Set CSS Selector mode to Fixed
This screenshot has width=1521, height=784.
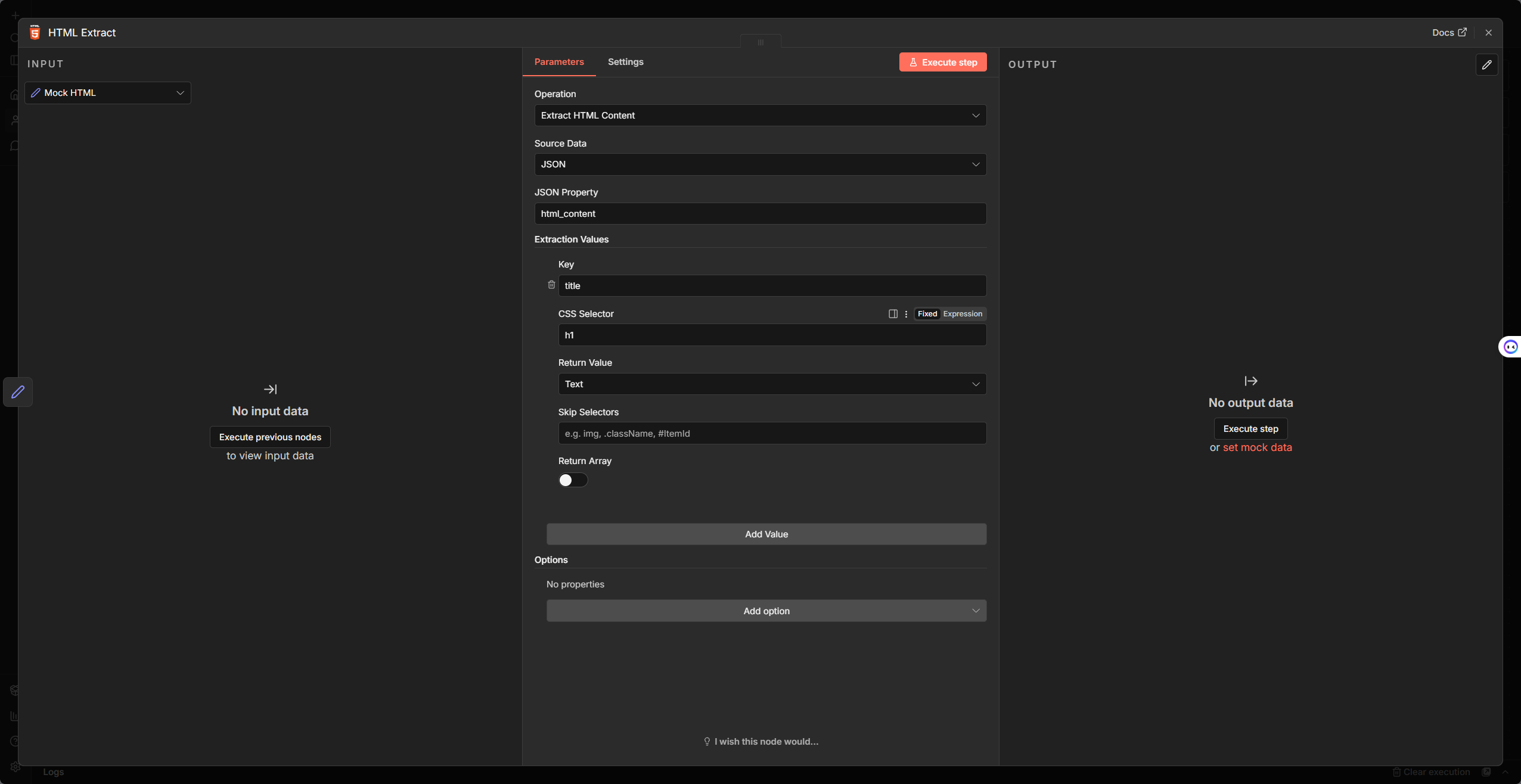coord(927,314)
